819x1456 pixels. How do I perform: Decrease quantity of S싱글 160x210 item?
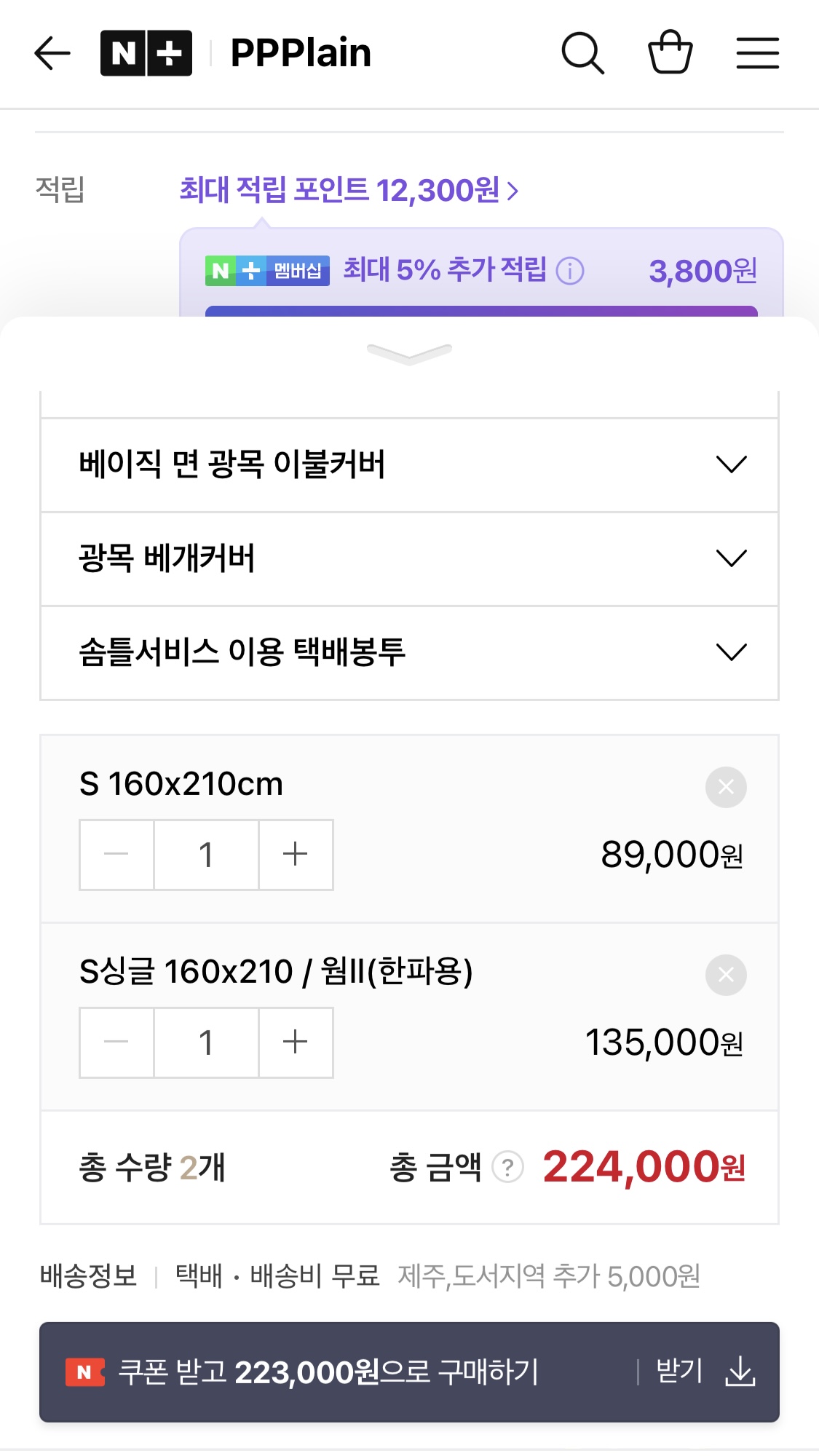click(x=116, y=1042)
